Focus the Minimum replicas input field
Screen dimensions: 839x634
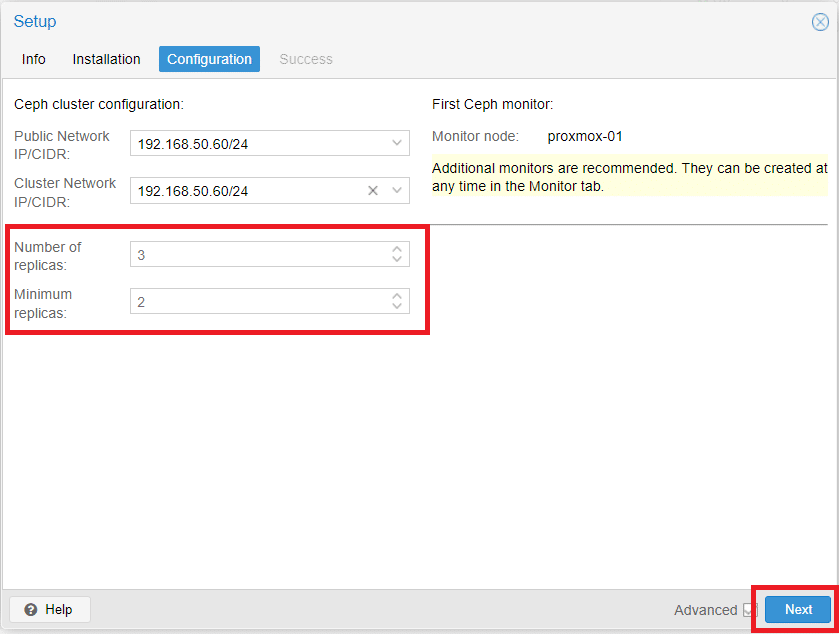(260, 301)
